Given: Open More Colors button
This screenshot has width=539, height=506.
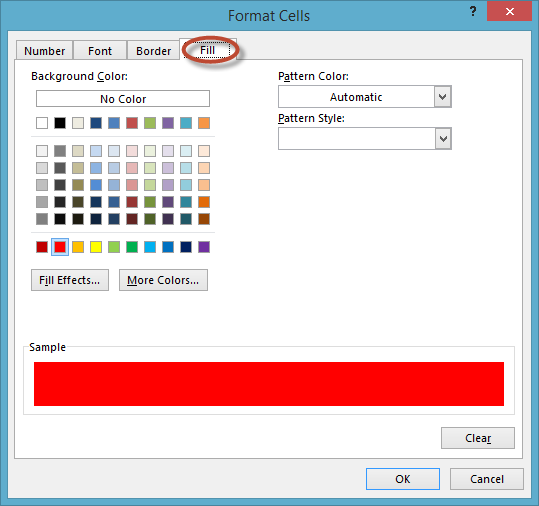Looking at the screenshot, I should click(163, 280).
